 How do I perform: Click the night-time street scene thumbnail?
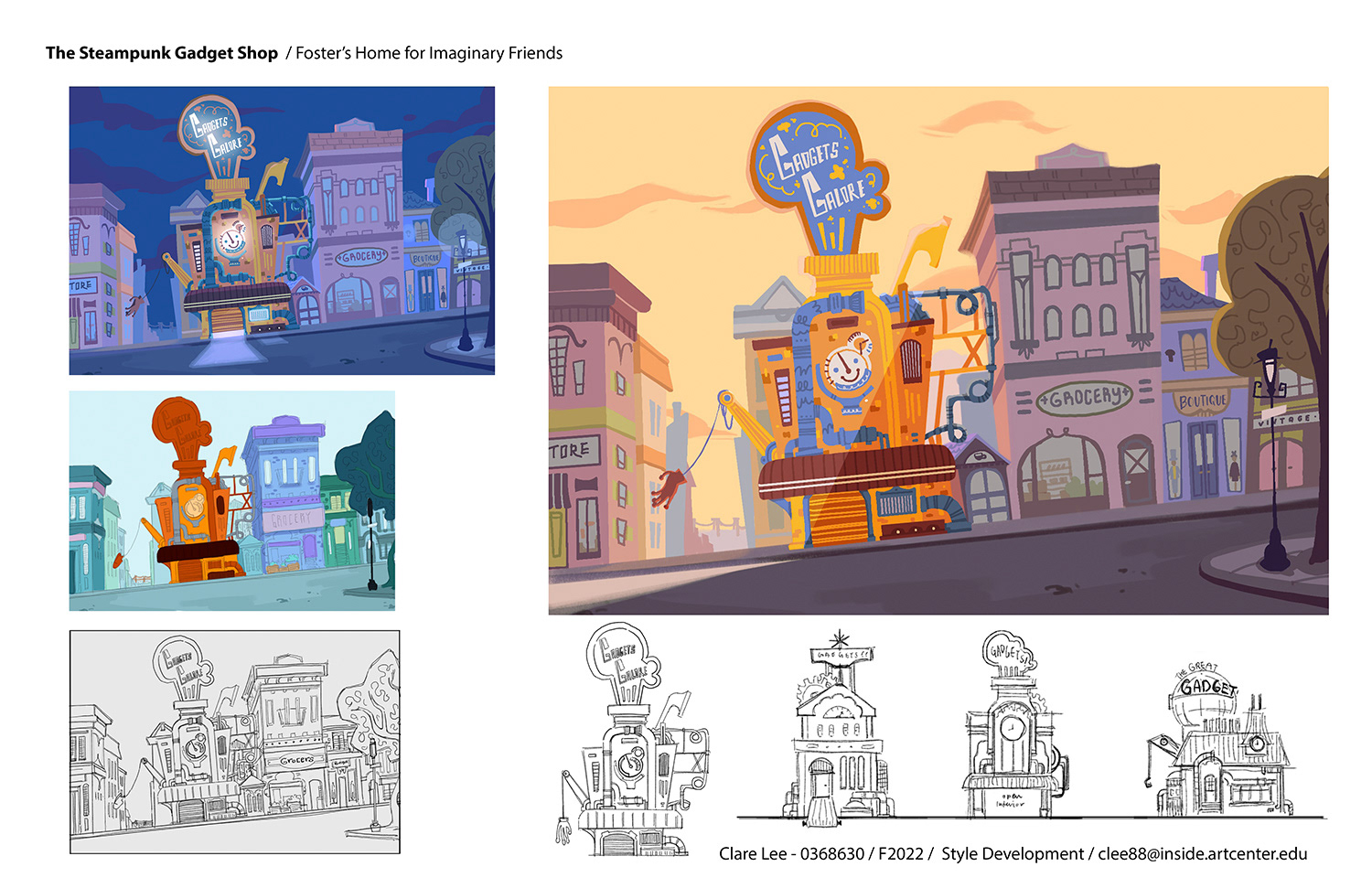click(x=282, y=230)
